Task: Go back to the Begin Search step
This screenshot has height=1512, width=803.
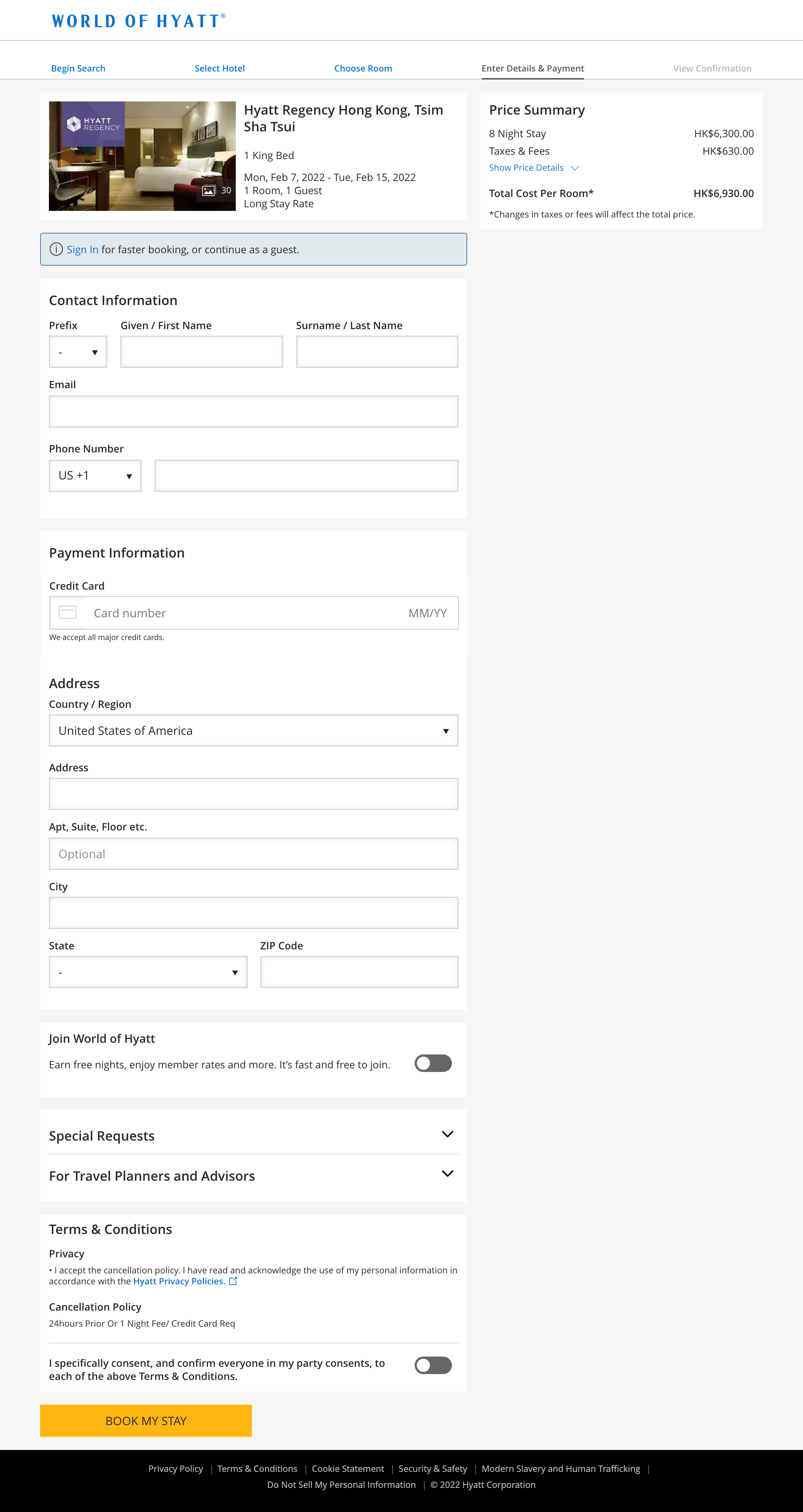Action: (x=78, y=68)
